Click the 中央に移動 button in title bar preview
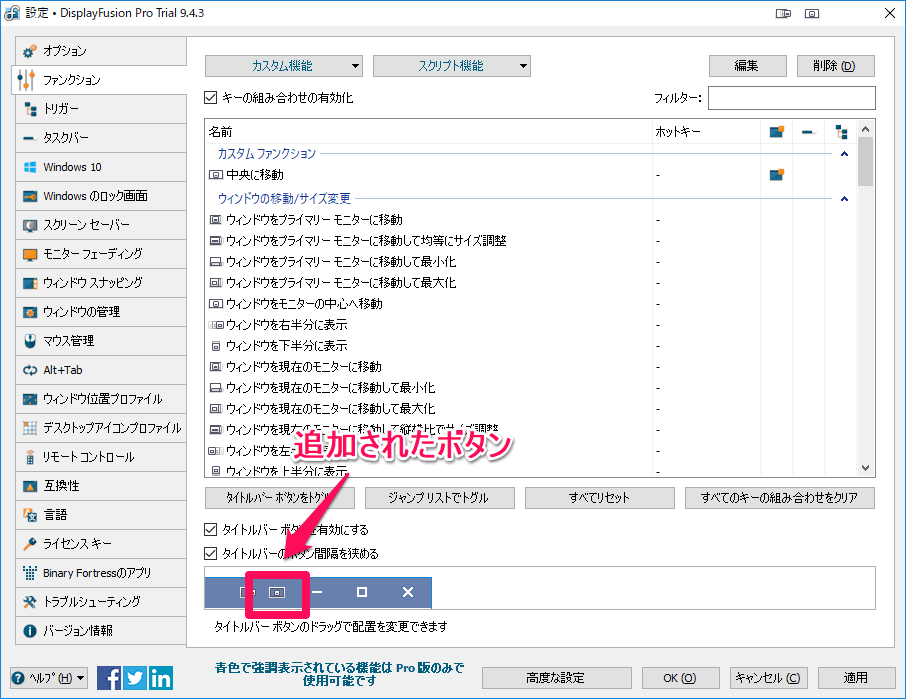This screenshot has width=906, height=699. (277, 593)
